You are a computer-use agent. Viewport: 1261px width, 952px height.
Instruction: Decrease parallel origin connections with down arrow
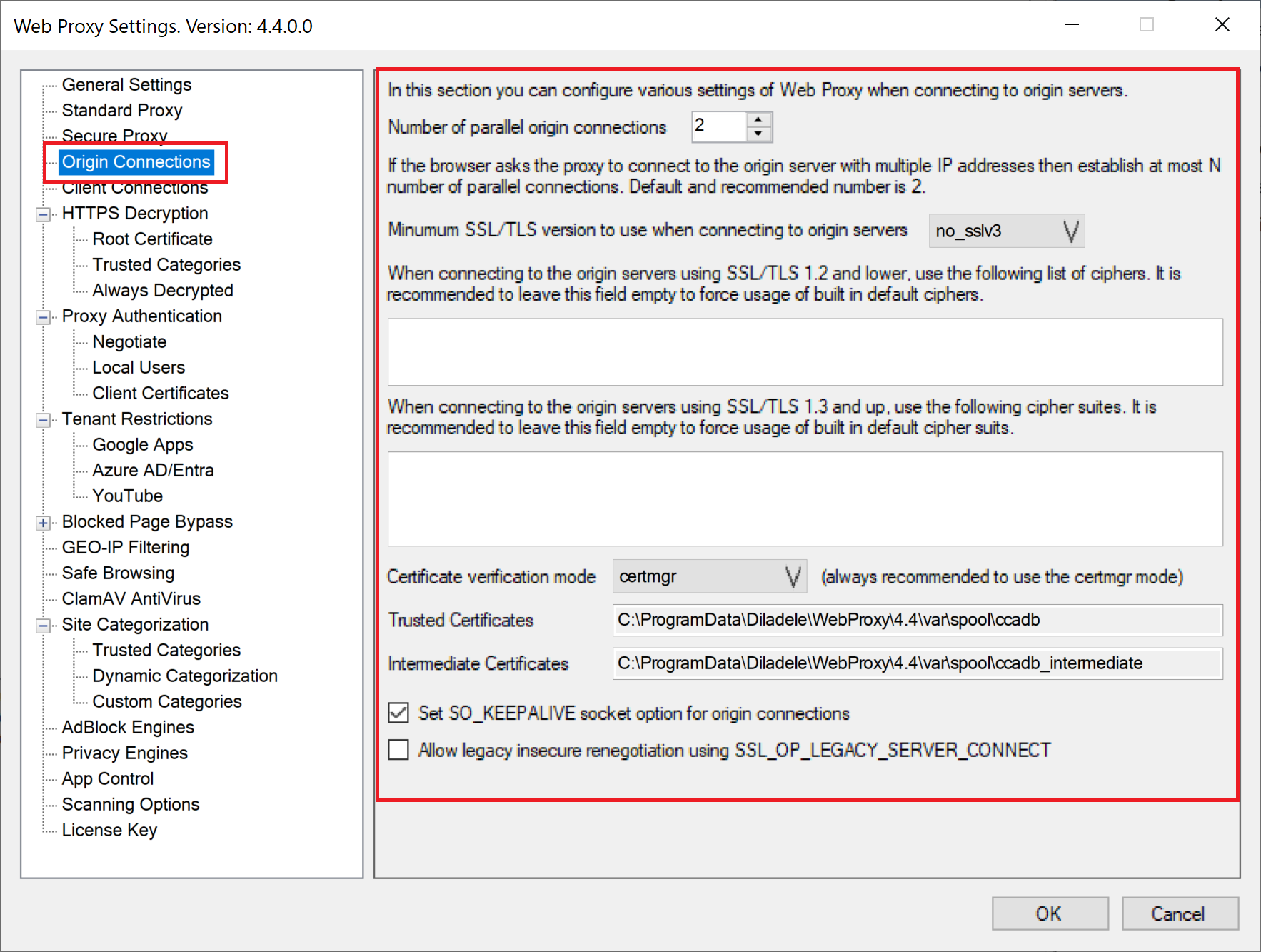tap(758, 134)
